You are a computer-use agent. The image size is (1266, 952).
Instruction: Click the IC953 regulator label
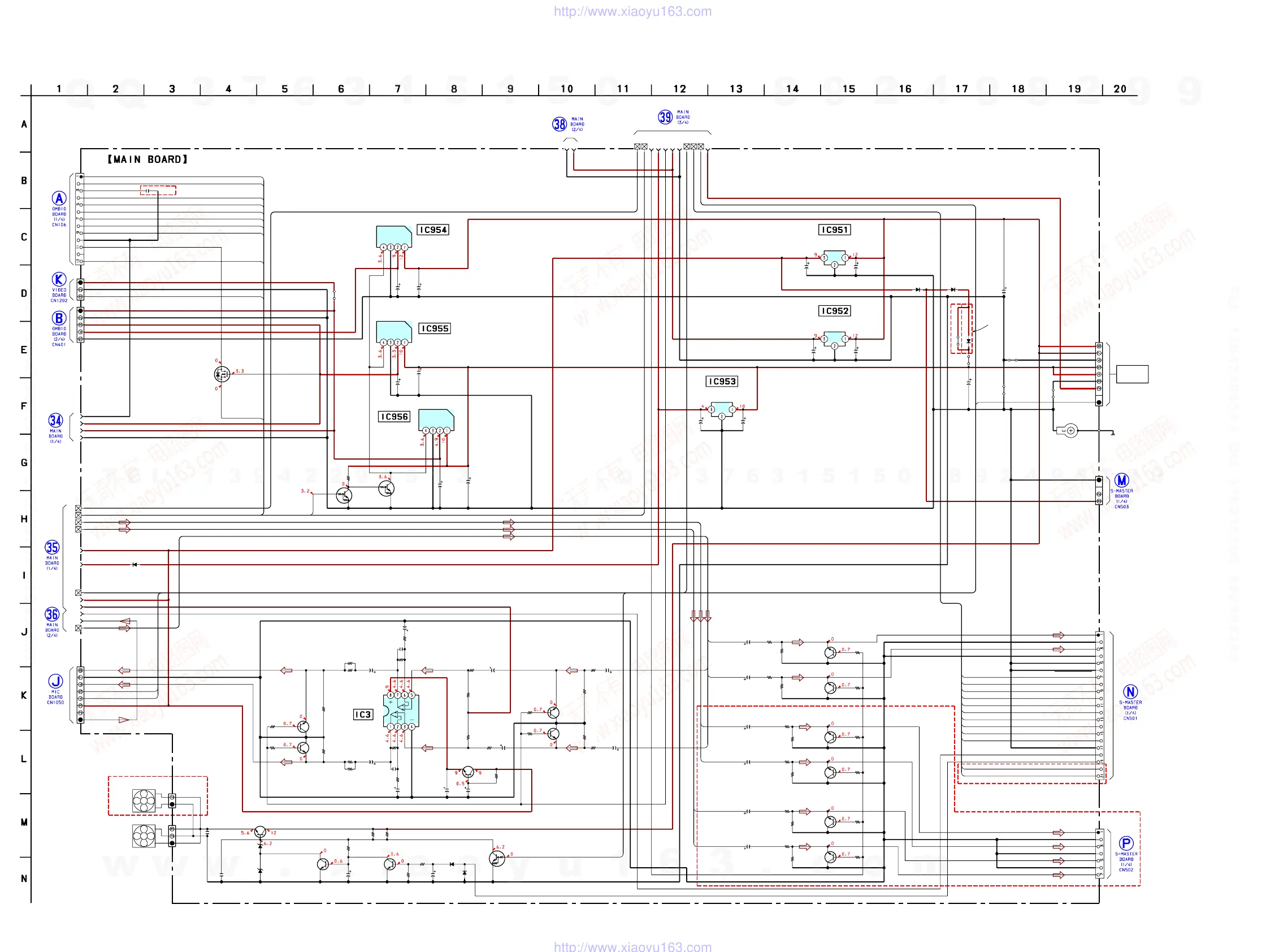722,382
